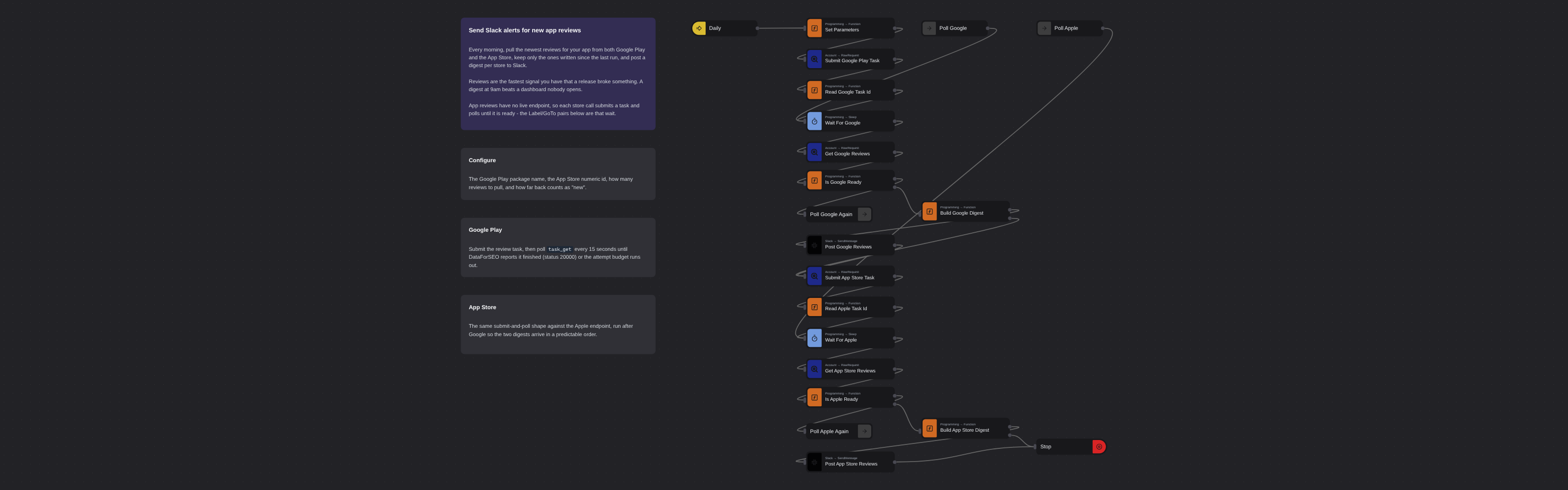Screen dimensions: 1568x490
Task: Click the Daily trigger node icon
Action: click(x=699, y=28)
